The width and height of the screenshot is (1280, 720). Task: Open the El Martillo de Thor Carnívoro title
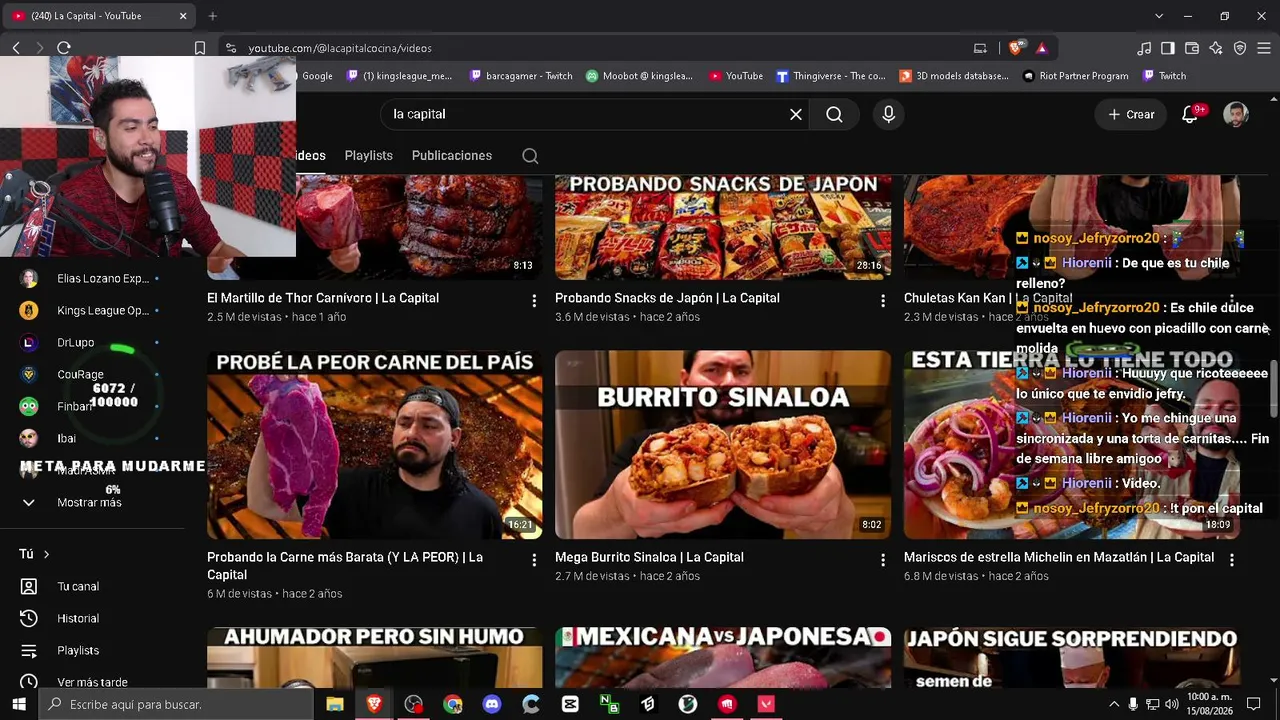(323, 298)
